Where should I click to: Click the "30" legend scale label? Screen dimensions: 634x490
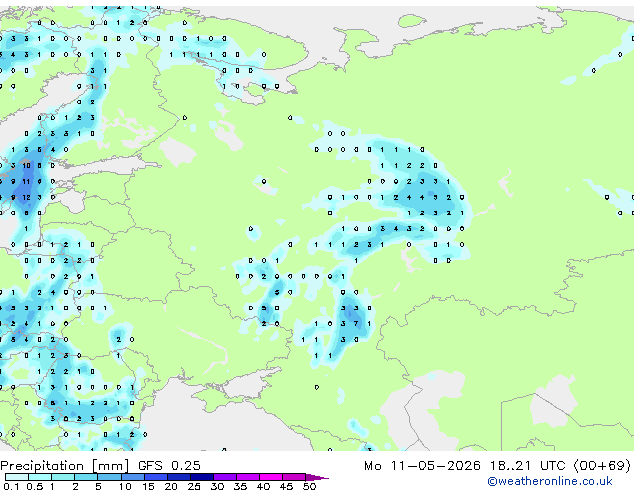point(217,486)
